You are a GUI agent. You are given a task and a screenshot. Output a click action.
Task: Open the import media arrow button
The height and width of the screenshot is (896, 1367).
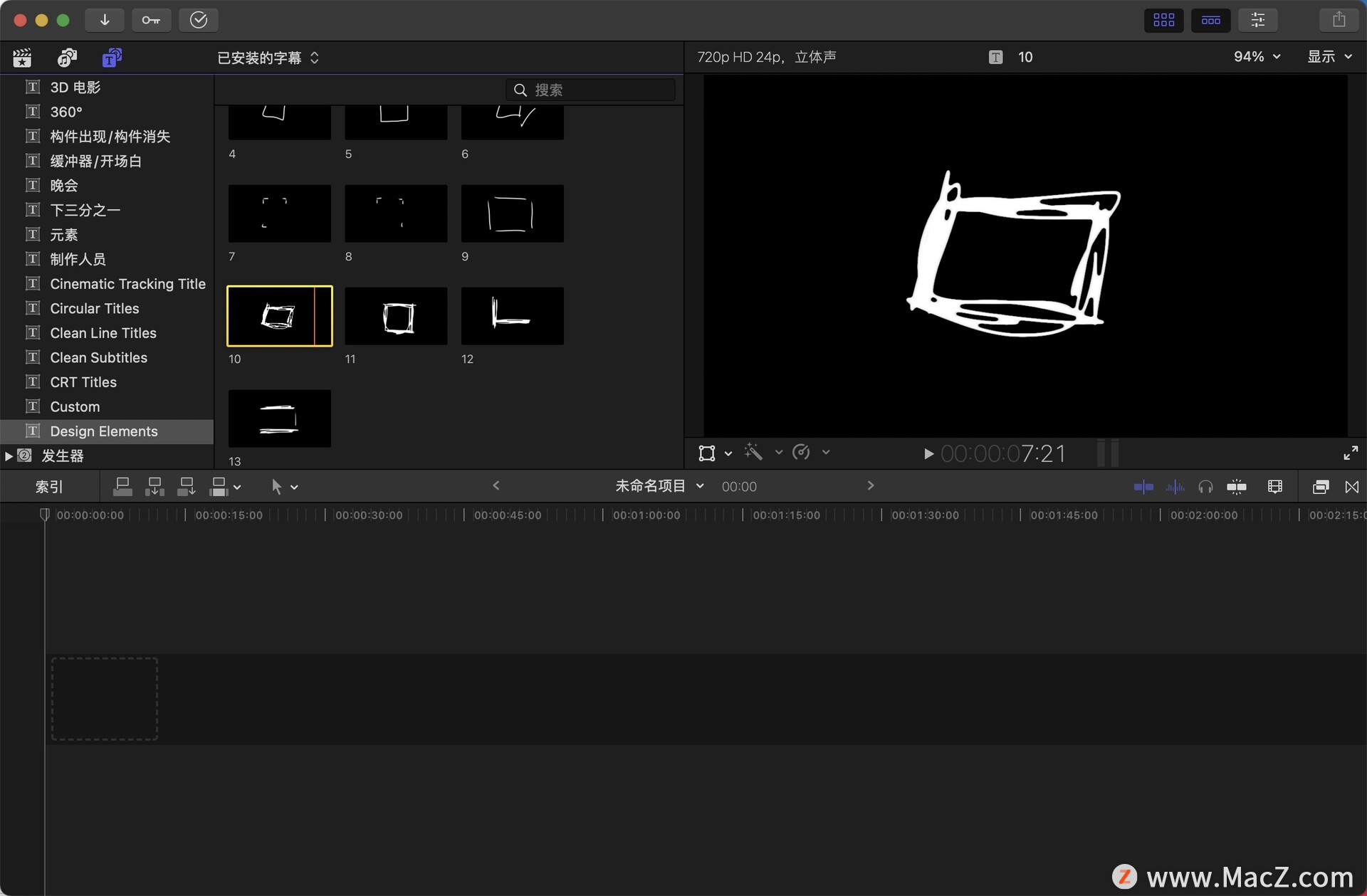[x=105, y=20]
